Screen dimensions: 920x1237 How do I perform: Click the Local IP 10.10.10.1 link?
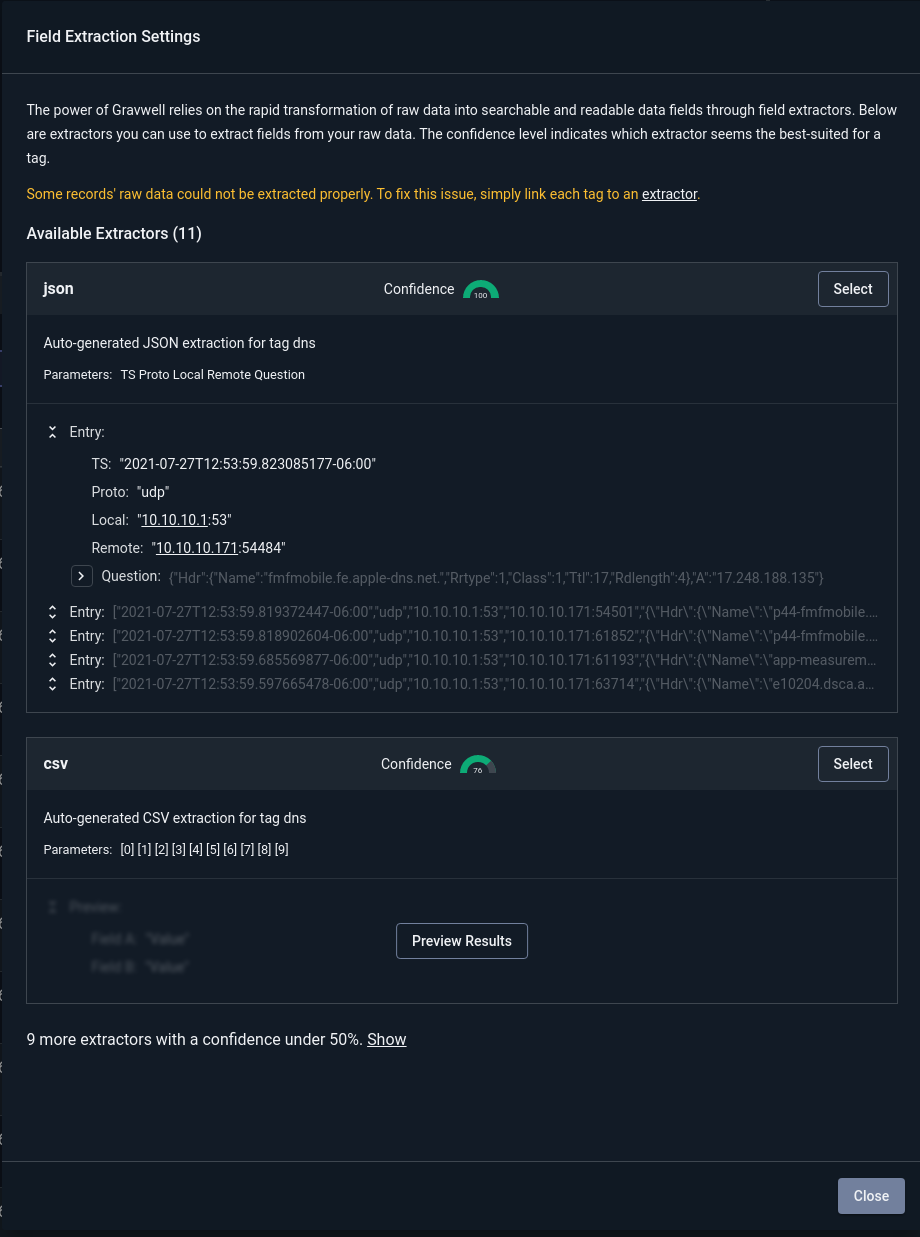[174, 520]
